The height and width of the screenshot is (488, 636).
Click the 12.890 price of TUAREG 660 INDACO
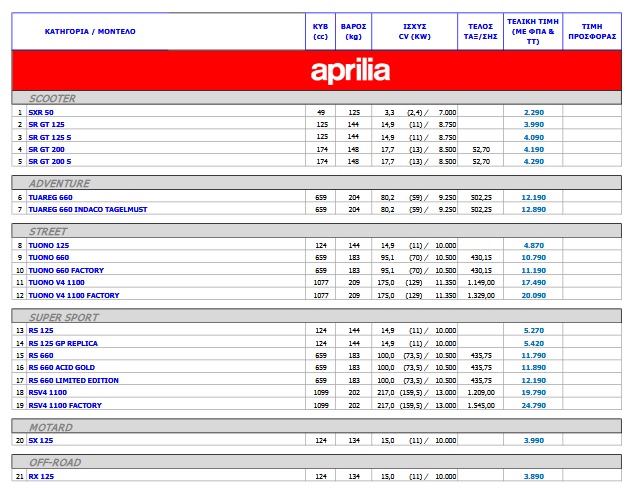534,210
